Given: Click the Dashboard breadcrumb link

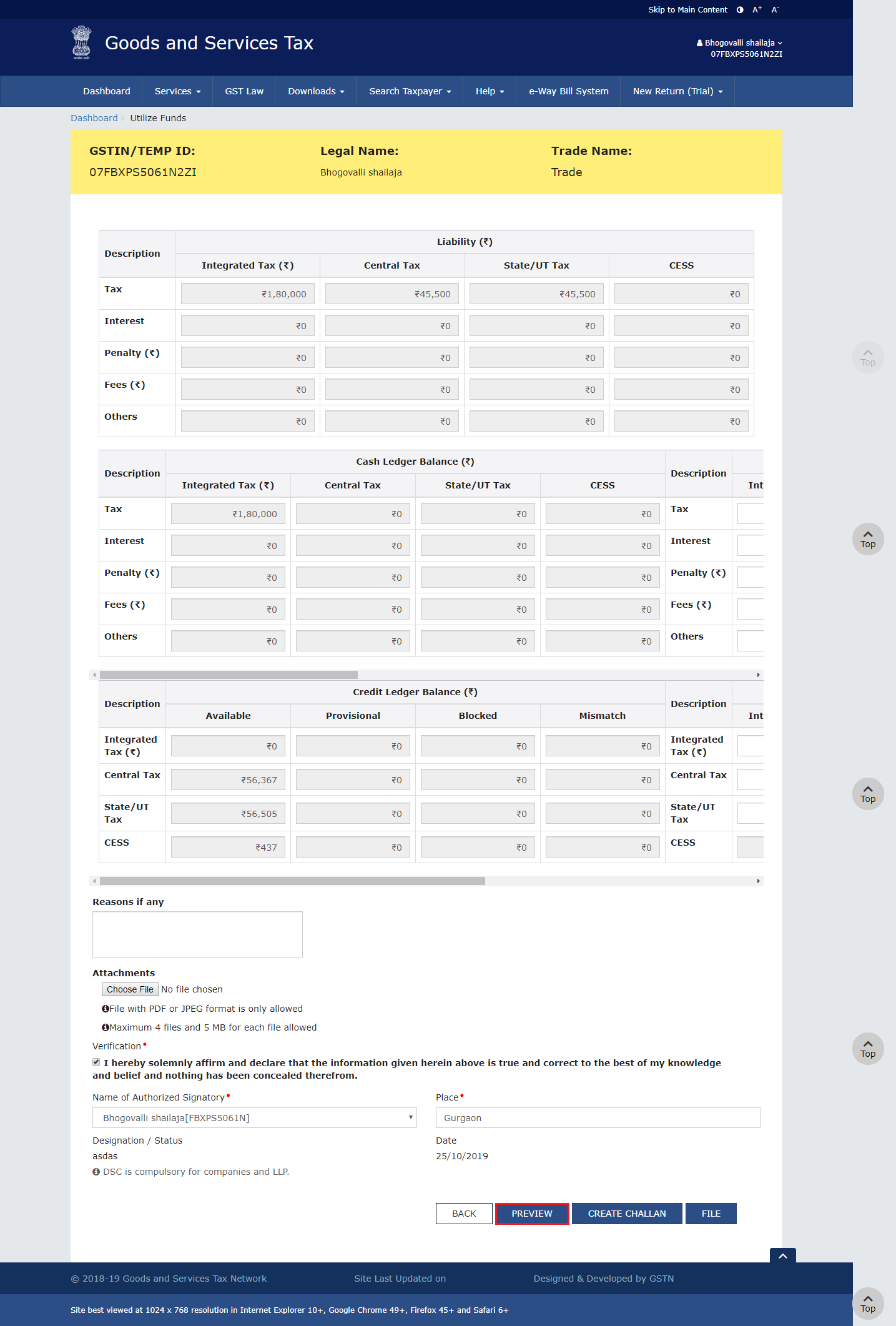Looking at the screenshot, I should (x=94, y=118).
